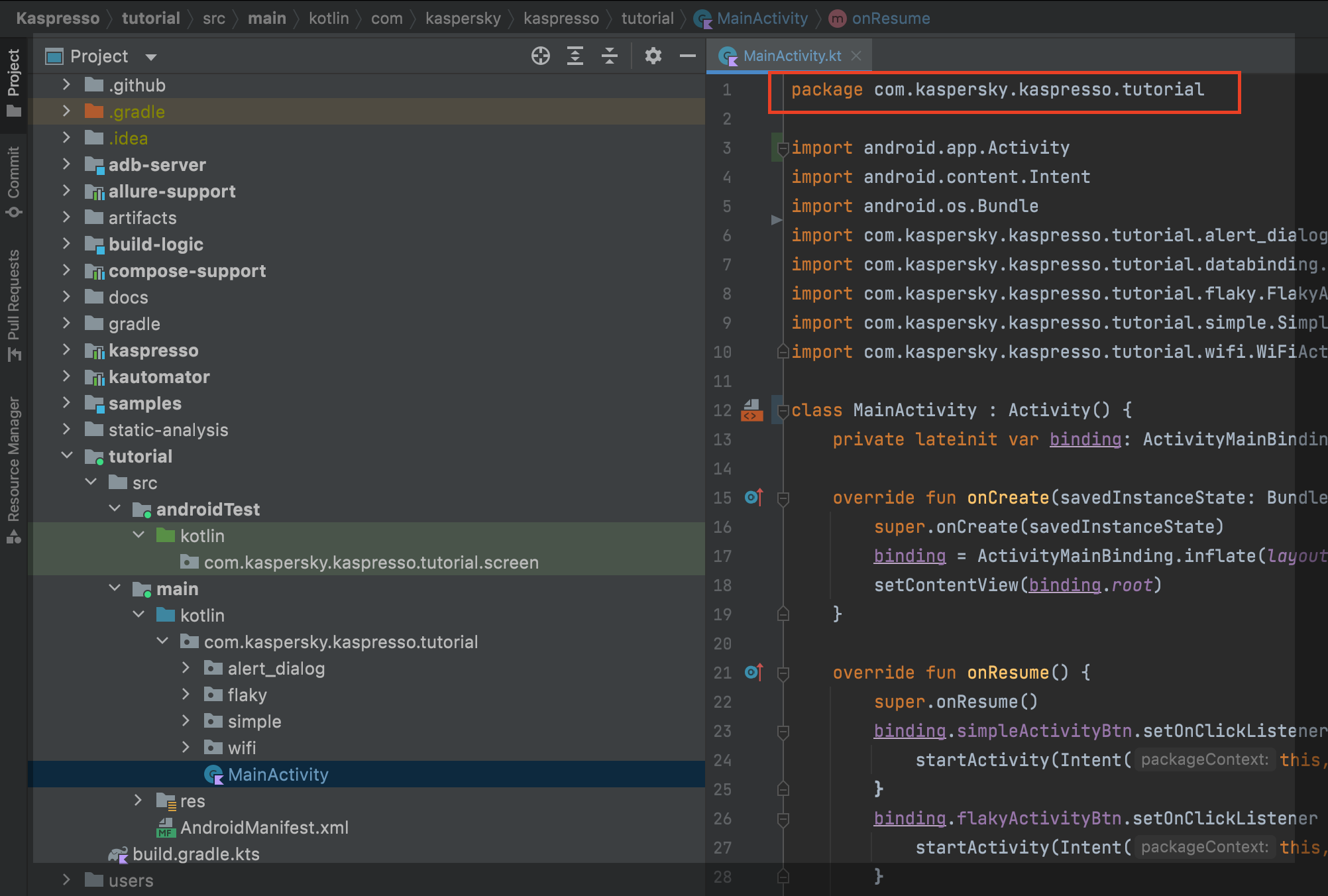Screen dimensions: 1328x896
Task: Open the Project panel gear settings
Action: [653, 56]
